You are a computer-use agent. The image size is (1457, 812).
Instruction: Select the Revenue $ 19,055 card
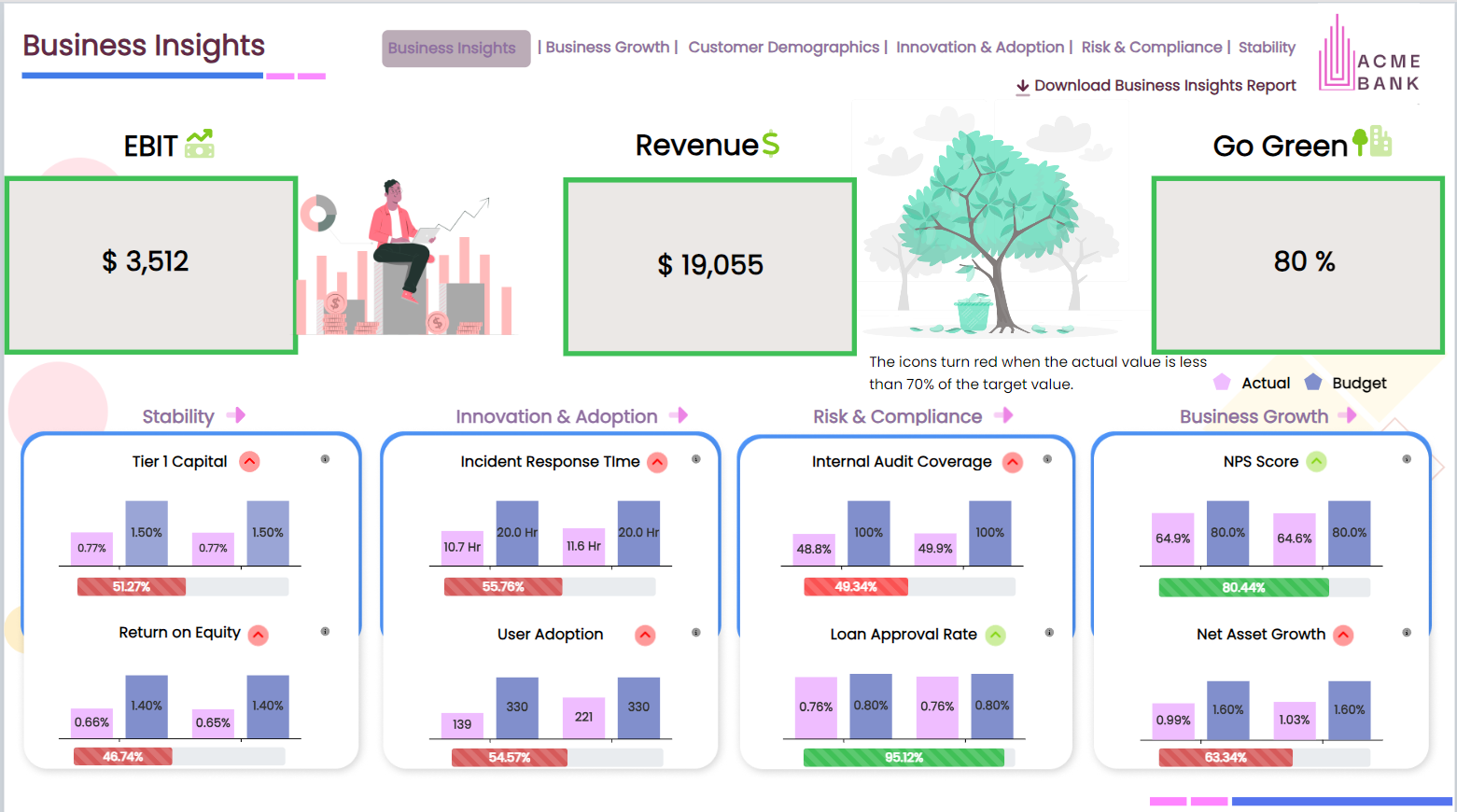pyautogui.click(x=709, y=266)
